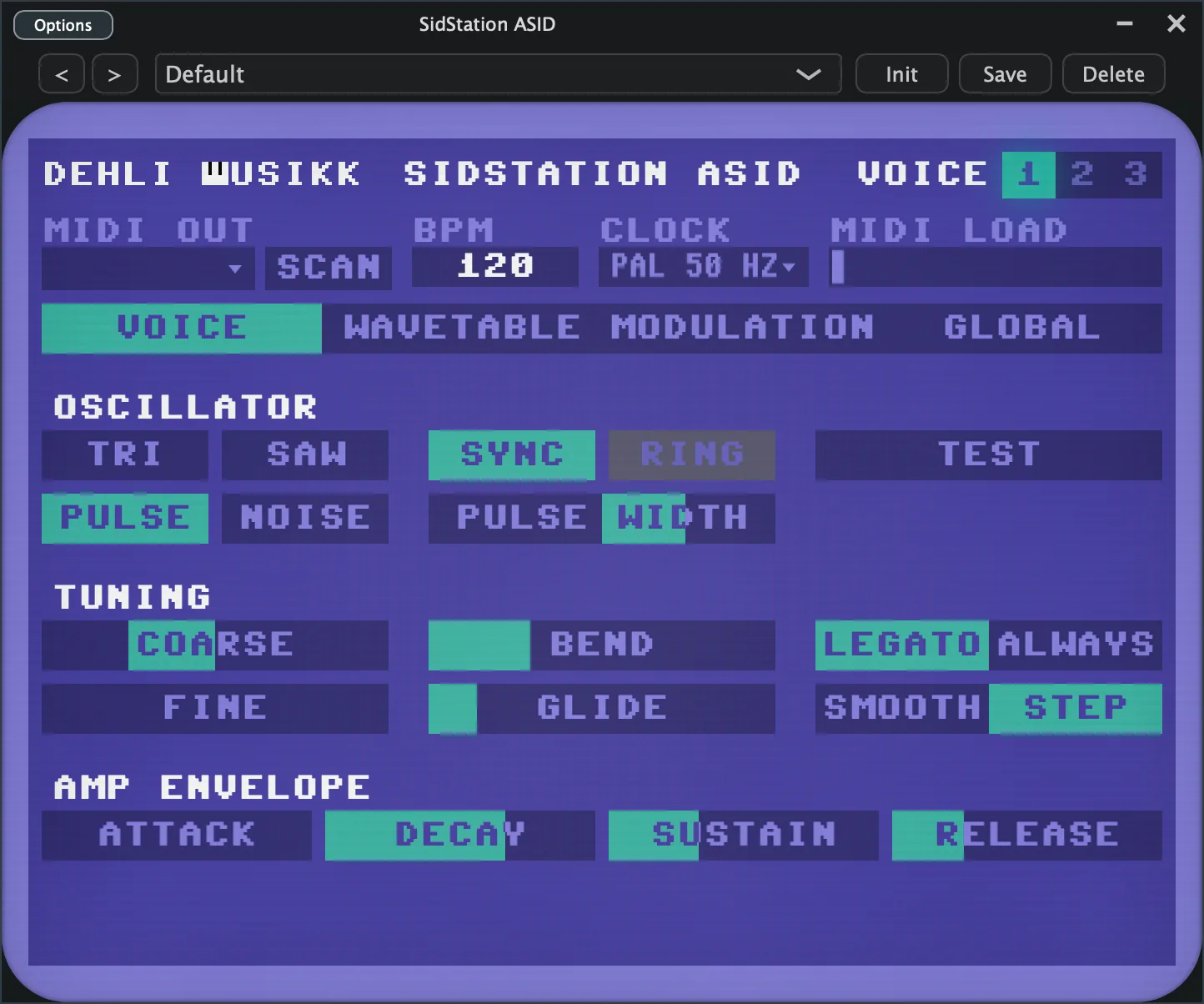Adjust the Decay envelope slider
Screen dimensions: 1204x1004
[x=460, y=835]
